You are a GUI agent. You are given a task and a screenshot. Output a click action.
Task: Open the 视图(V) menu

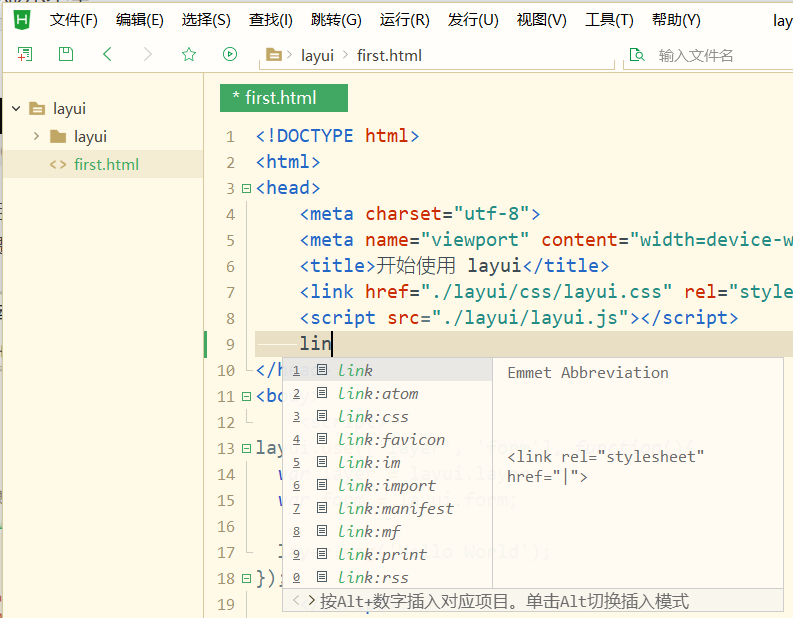tap(542, 20)
